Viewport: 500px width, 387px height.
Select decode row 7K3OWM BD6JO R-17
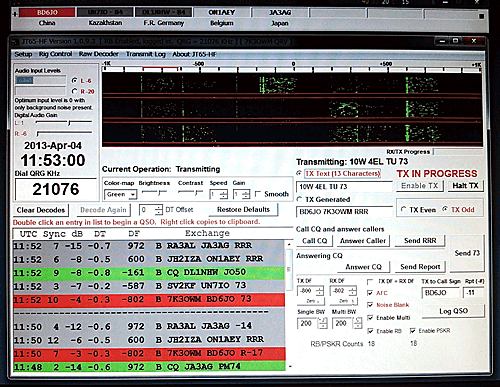click(149, 353)
